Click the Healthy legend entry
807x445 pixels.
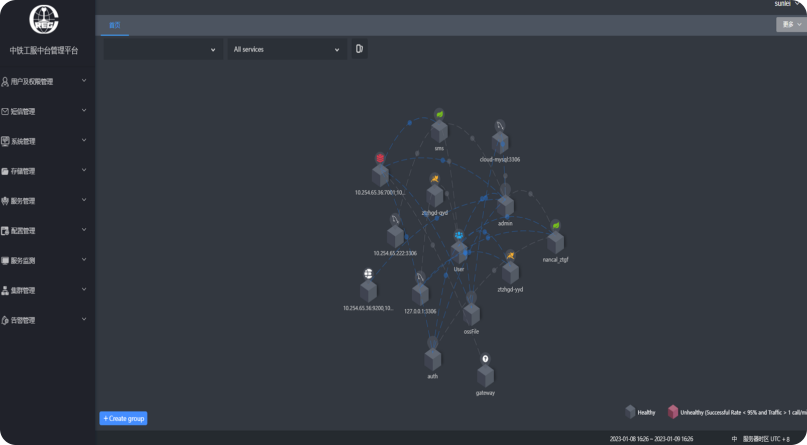[640, 412]
